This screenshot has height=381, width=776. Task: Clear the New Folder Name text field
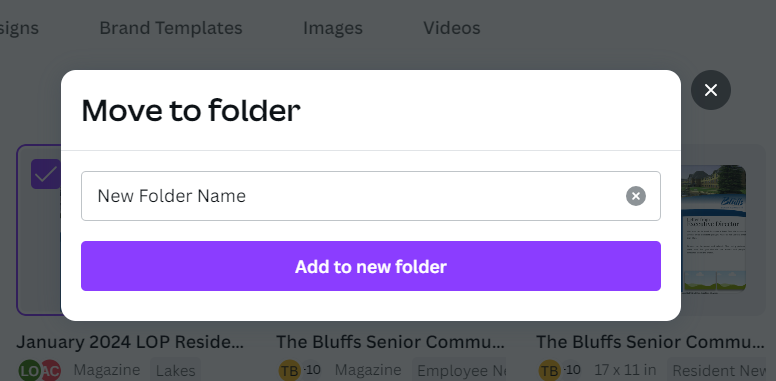(635, 196)
